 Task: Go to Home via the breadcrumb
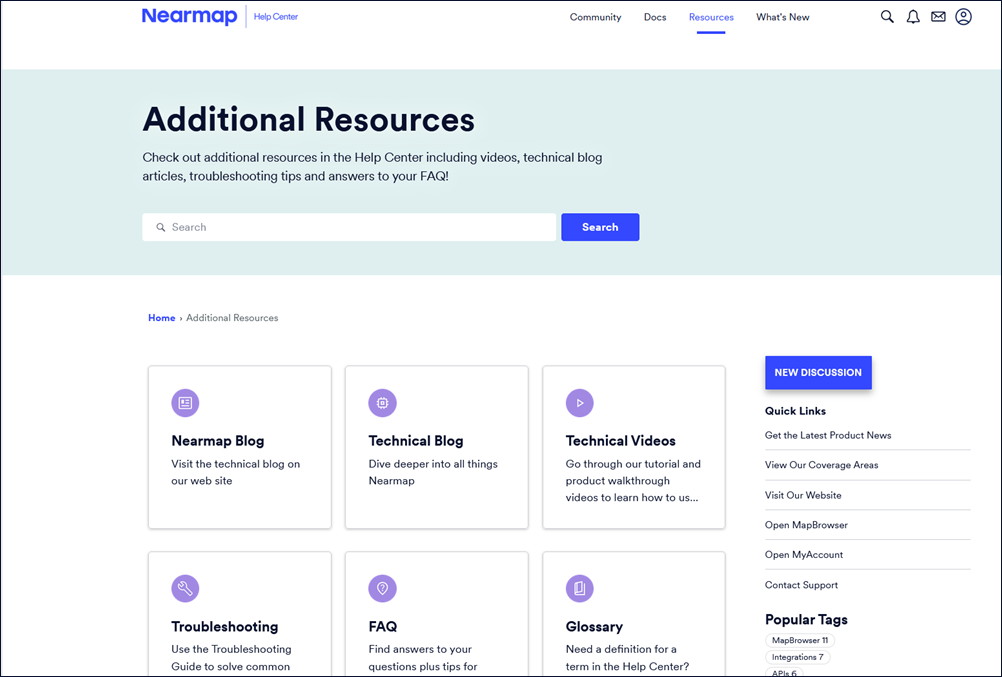[162, 318]
